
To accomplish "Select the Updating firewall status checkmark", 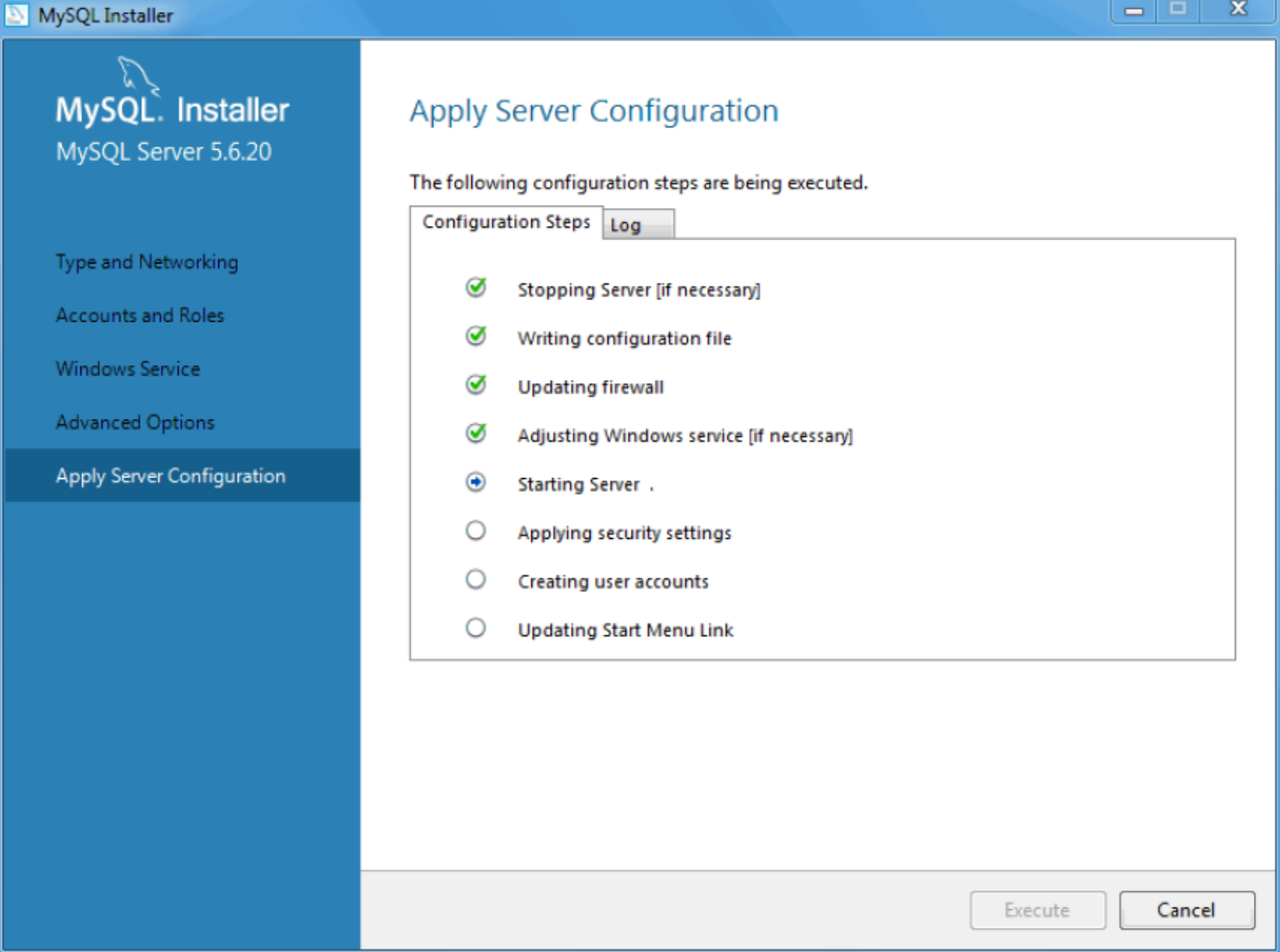I will pyautogui.click(x=476, y=386).
